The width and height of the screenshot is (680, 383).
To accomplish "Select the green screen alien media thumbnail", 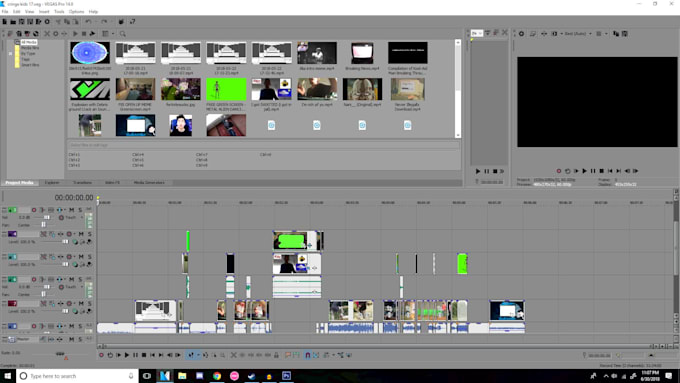I will (x=226, y=89).
